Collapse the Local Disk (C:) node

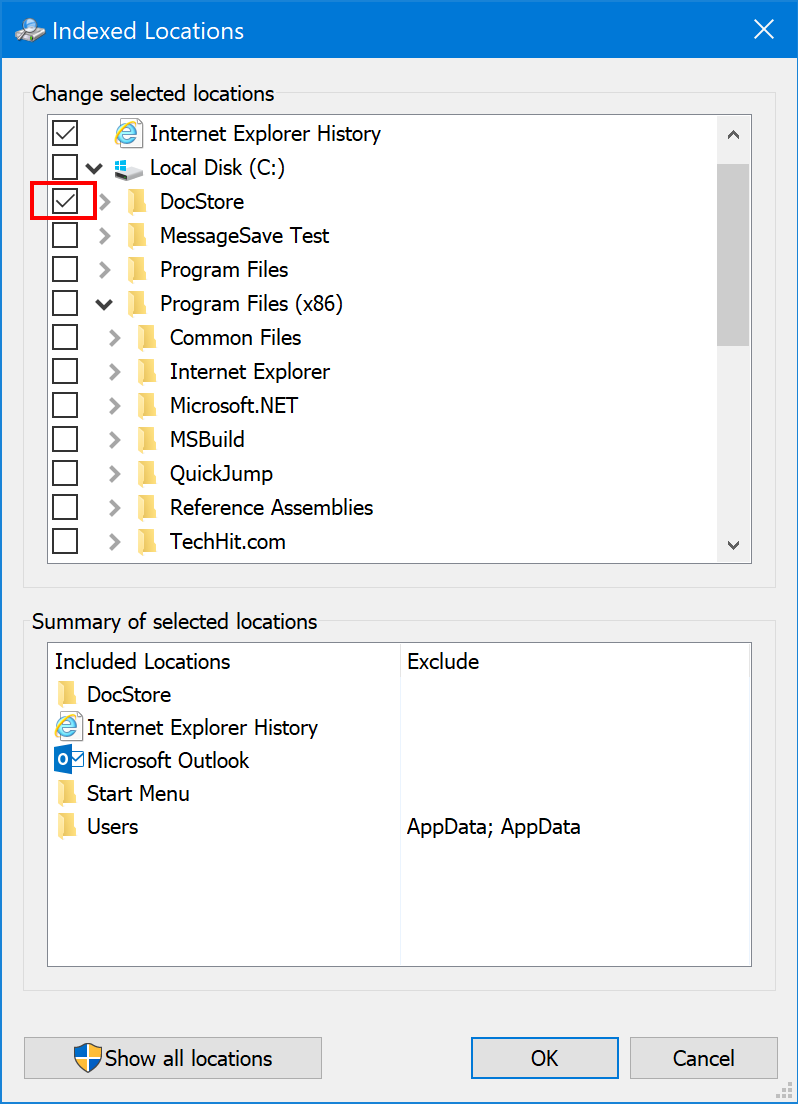click(x=94, y=168)
